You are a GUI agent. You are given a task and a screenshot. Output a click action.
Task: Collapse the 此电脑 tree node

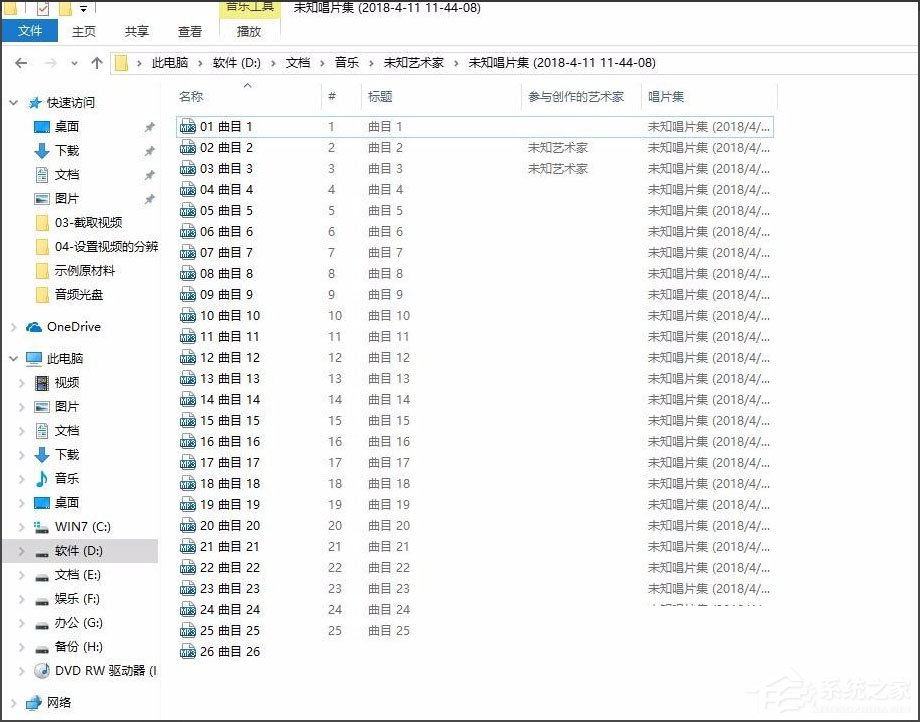[13, 358]
